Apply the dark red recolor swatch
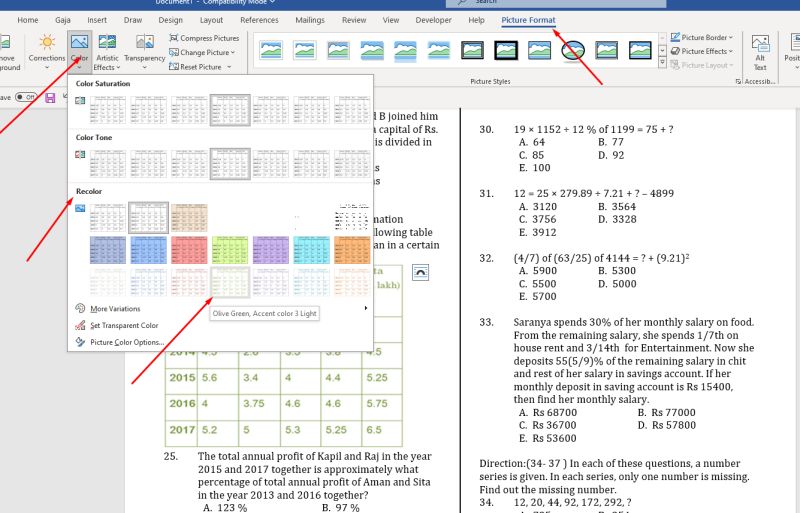 click(x=189, y=250)
